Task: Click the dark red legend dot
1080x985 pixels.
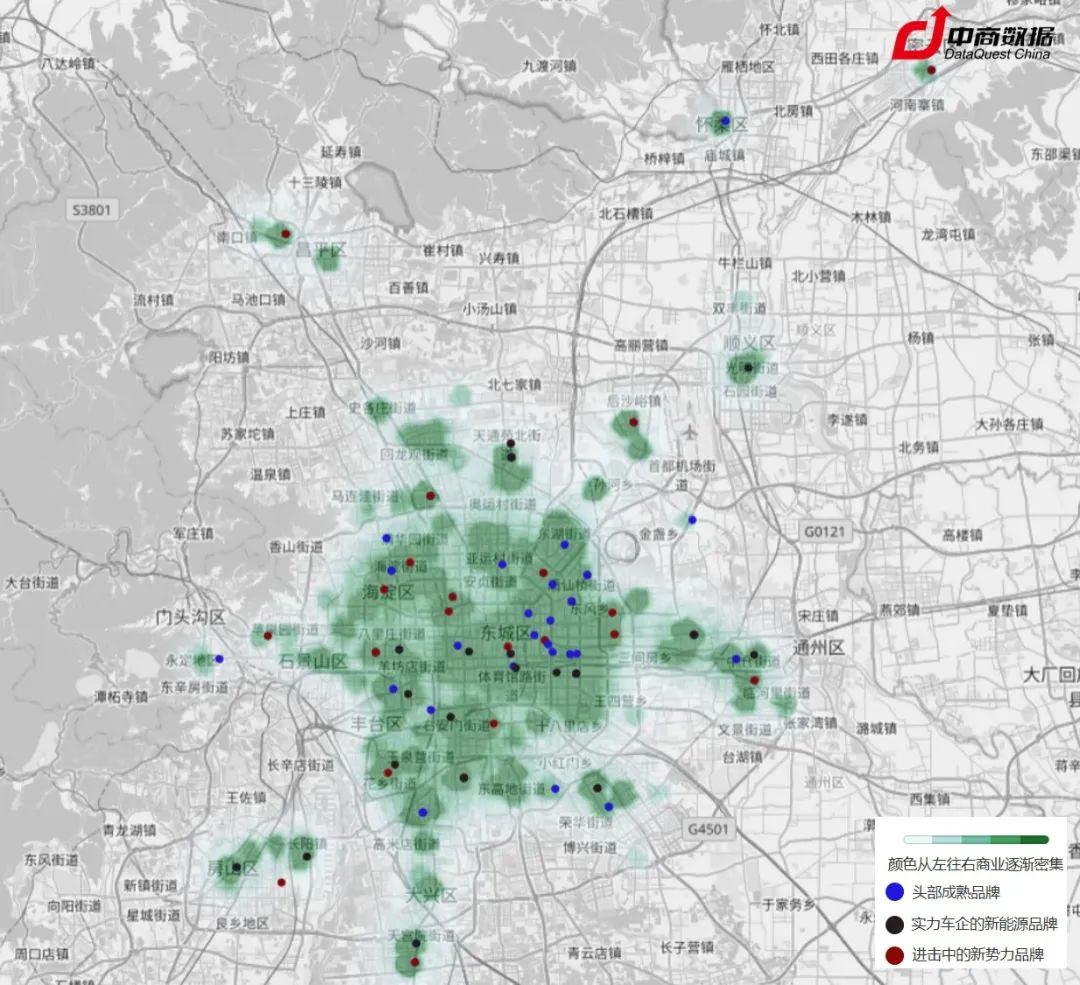Action: [895, 955]
